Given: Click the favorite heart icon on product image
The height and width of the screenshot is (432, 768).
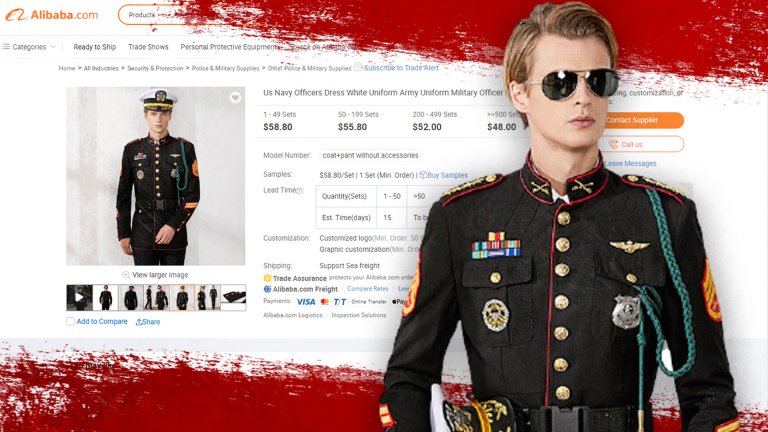Looking at the screenshot, I should coord(235,98).
